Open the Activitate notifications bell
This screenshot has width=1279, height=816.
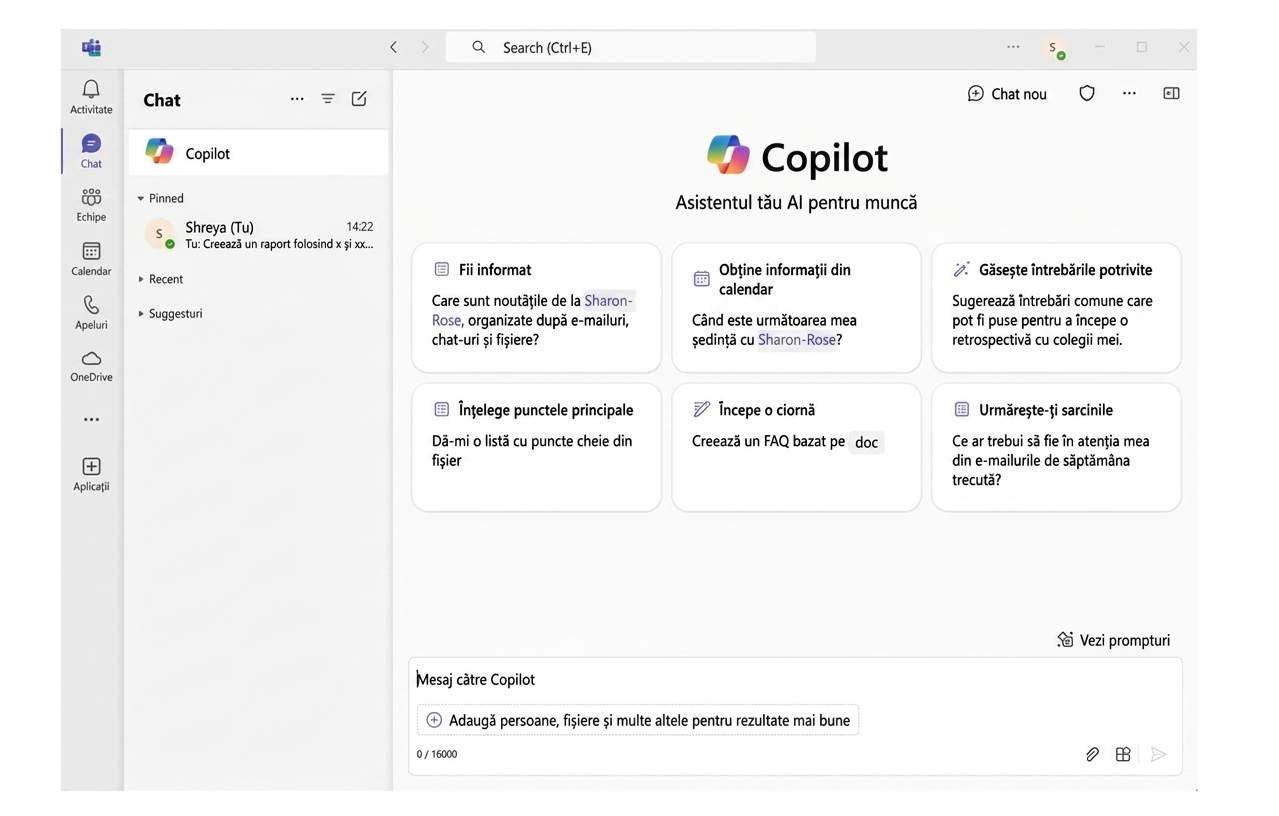click(91, 97)
